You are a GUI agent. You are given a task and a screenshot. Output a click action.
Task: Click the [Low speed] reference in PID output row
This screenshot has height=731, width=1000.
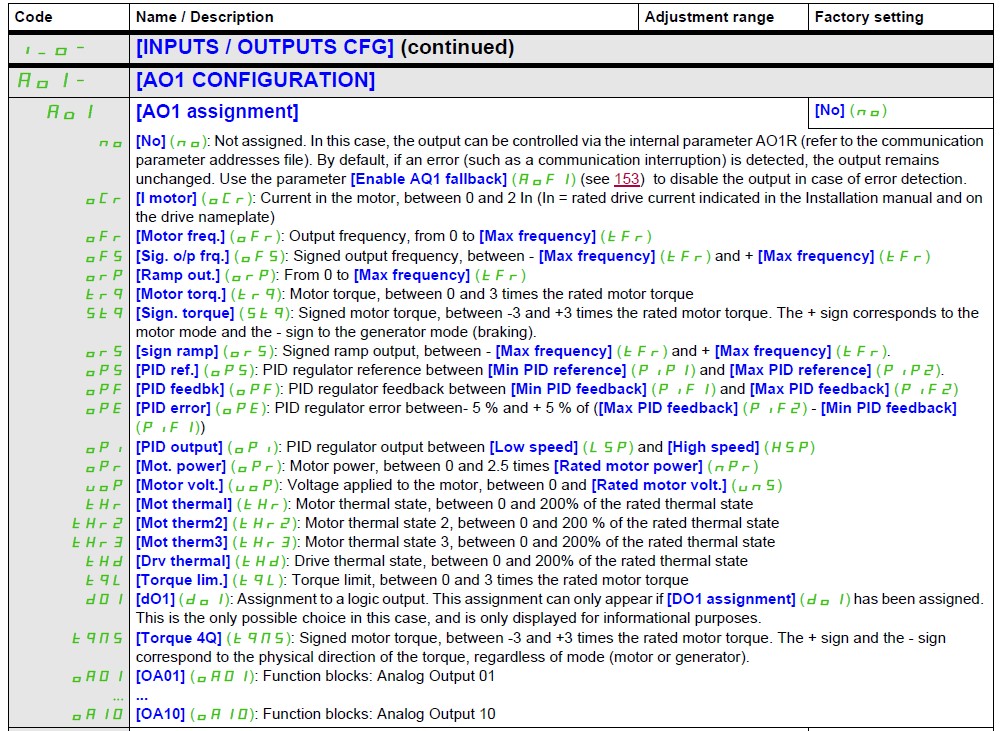click(x=533, y=448)
